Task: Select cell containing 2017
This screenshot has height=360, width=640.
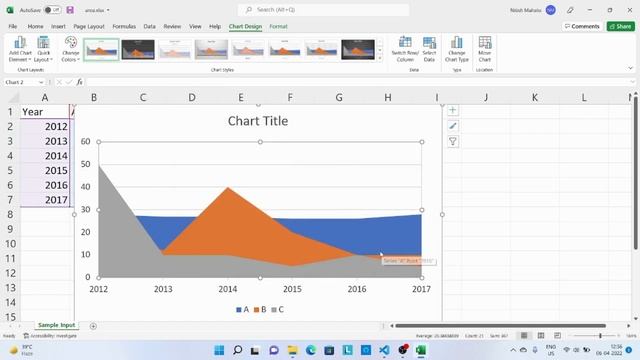Action: [45, 200]
